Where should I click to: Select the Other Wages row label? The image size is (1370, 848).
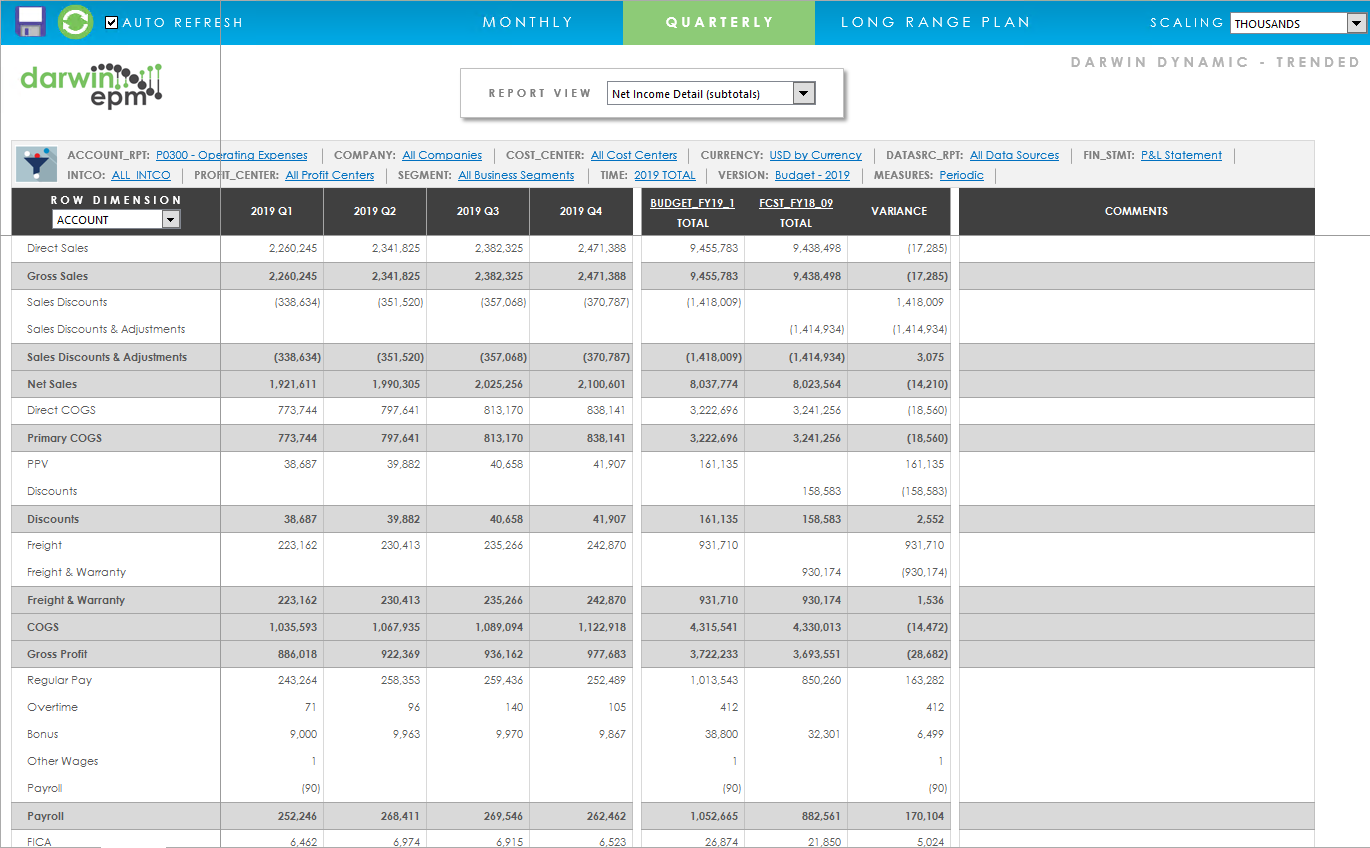coord(63,761)
